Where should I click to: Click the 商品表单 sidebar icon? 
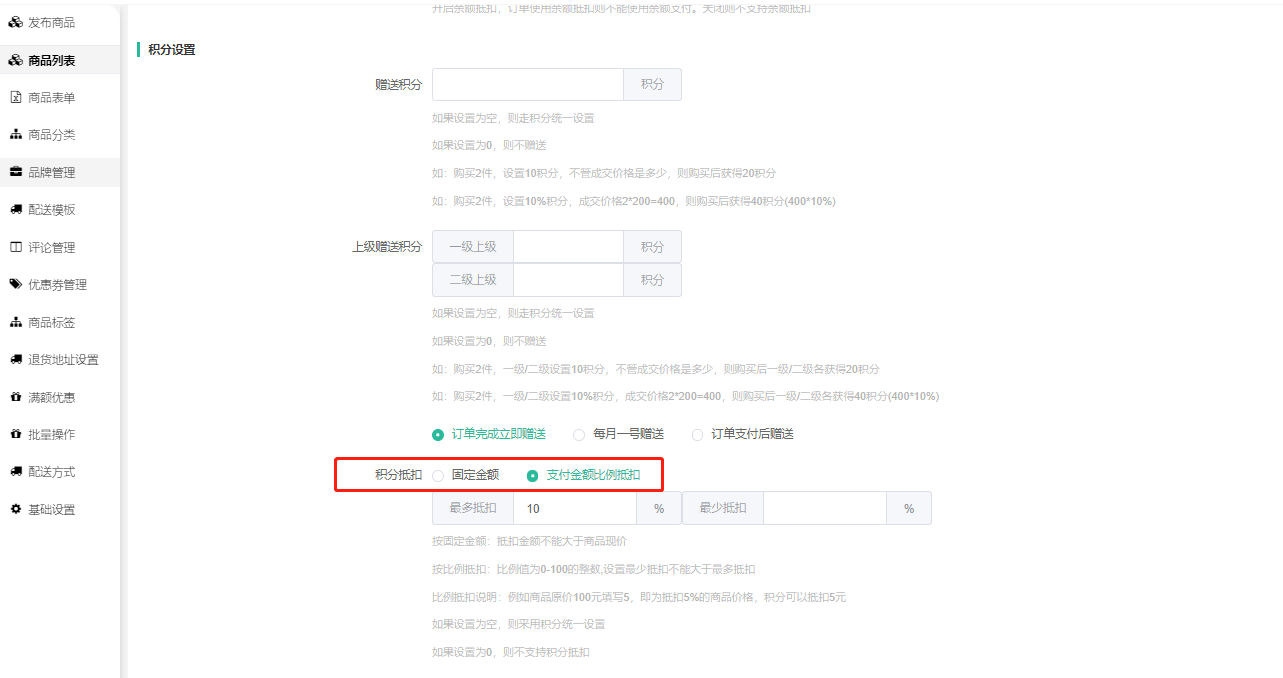pos(15,97)
